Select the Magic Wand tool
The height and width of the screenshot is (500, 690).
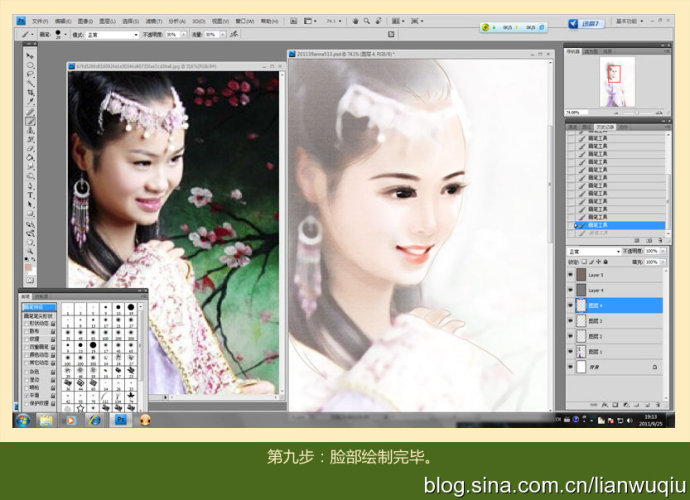(30, 83)
